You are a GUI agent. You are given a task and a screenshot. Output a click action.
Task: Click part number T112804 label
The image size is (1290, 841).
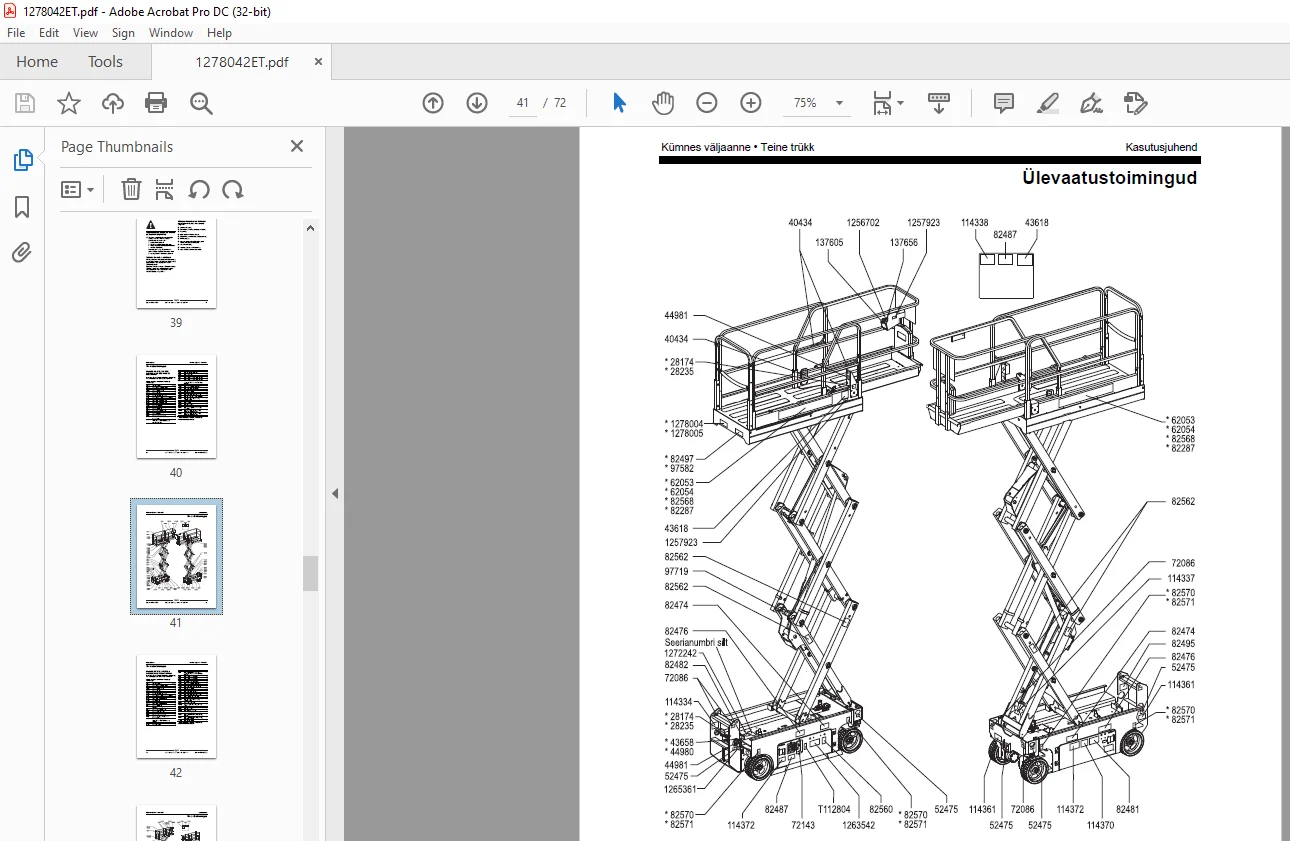click(834, 810)
